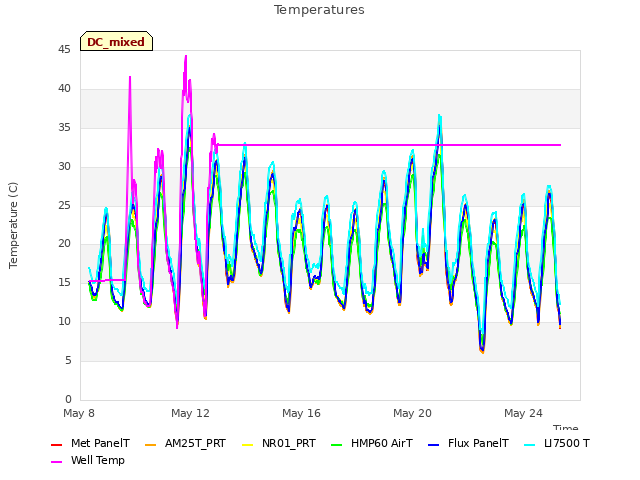Viewport: 640px width, 480px height.
Task: Click the 35 y-axis tick label
Action: [64, 128]
